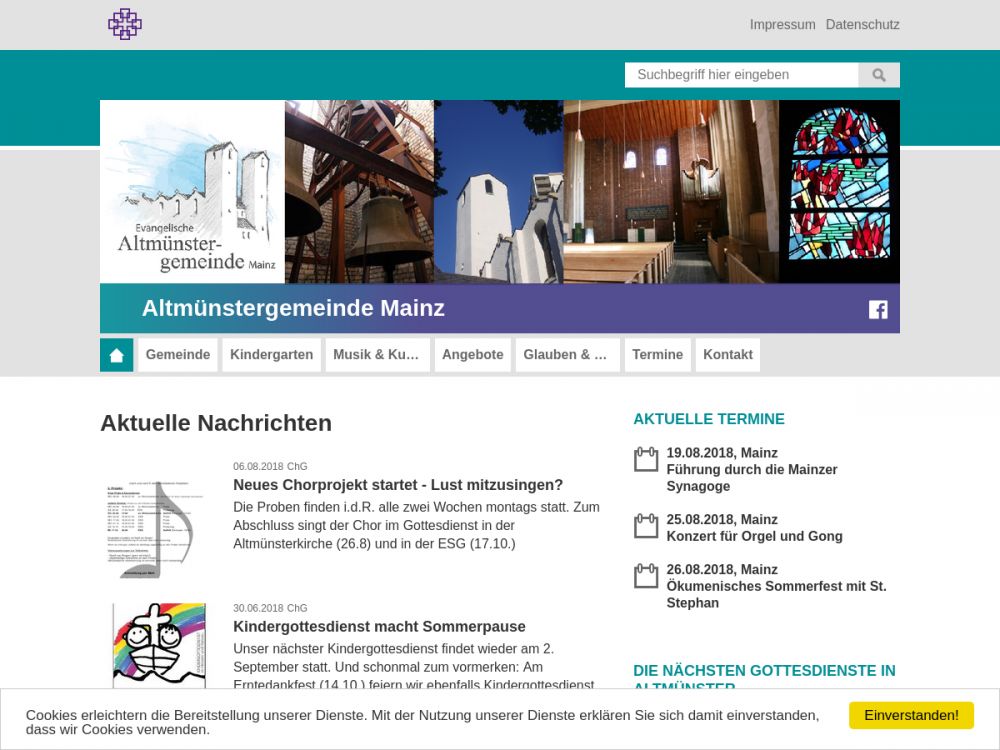1000x750 pixels.
Task: Open the Gemeinde menu
Action: click(x=178, y=355)
